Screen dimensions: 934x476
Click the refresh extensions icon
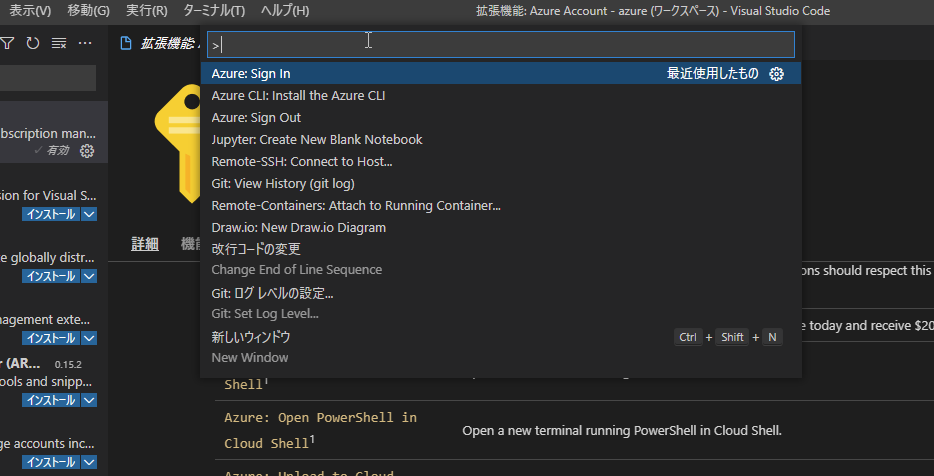33,43
